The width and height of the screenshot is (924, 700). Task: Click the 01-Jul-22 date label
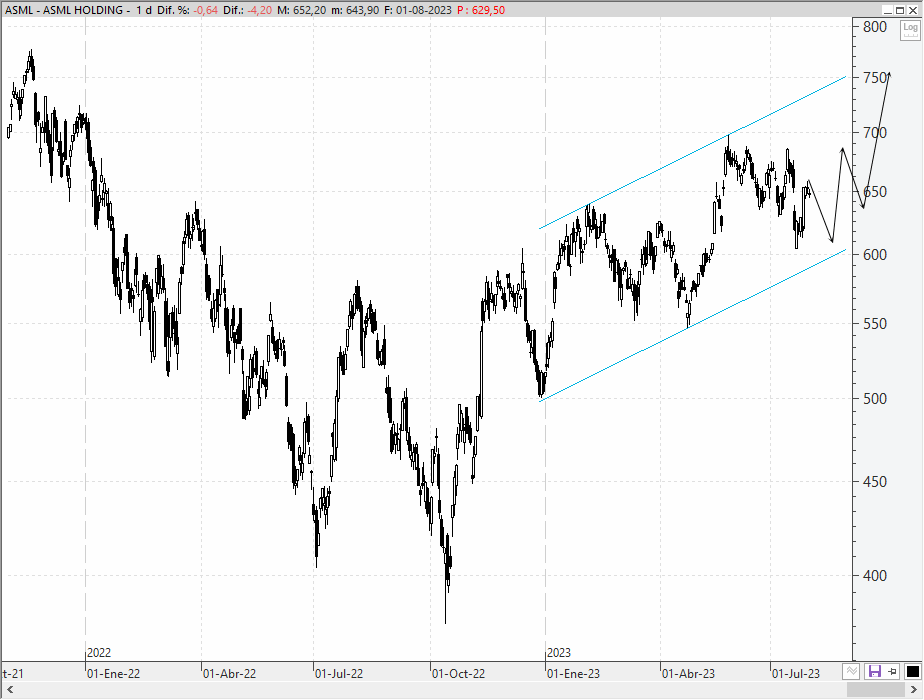tap(339, 673)
